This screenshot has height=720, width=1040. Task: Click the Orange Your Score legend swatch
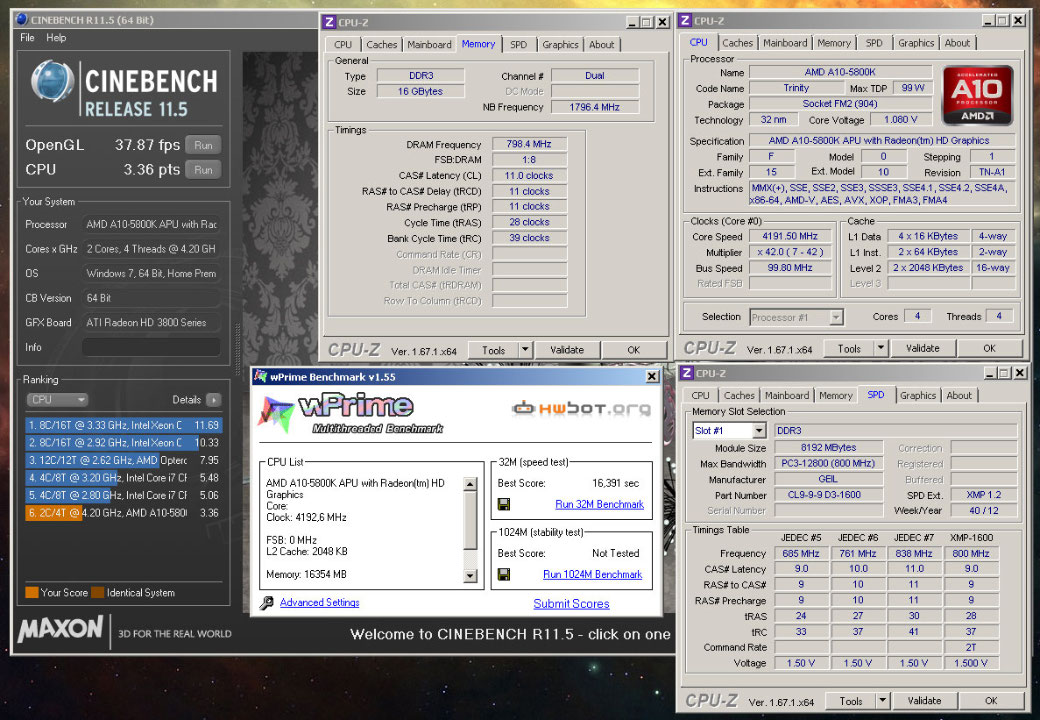pyautogui.click(x=31, y=592)
